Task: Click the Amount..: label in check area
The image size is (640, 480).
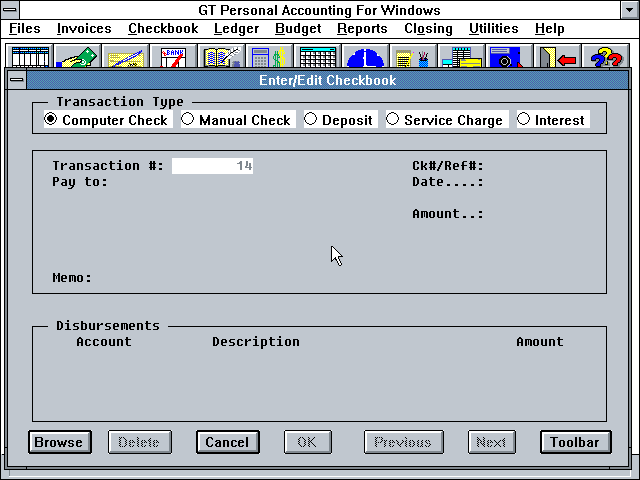Action: [448, 213]
